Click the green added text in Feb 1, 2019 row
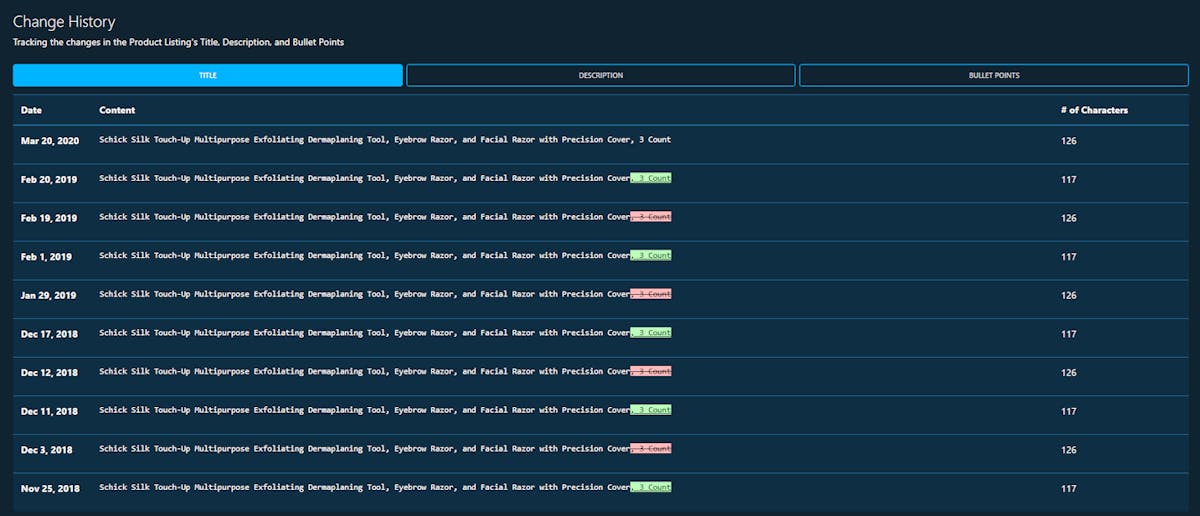This screenshot has width=1200, height=516. [x=651, y=255]
